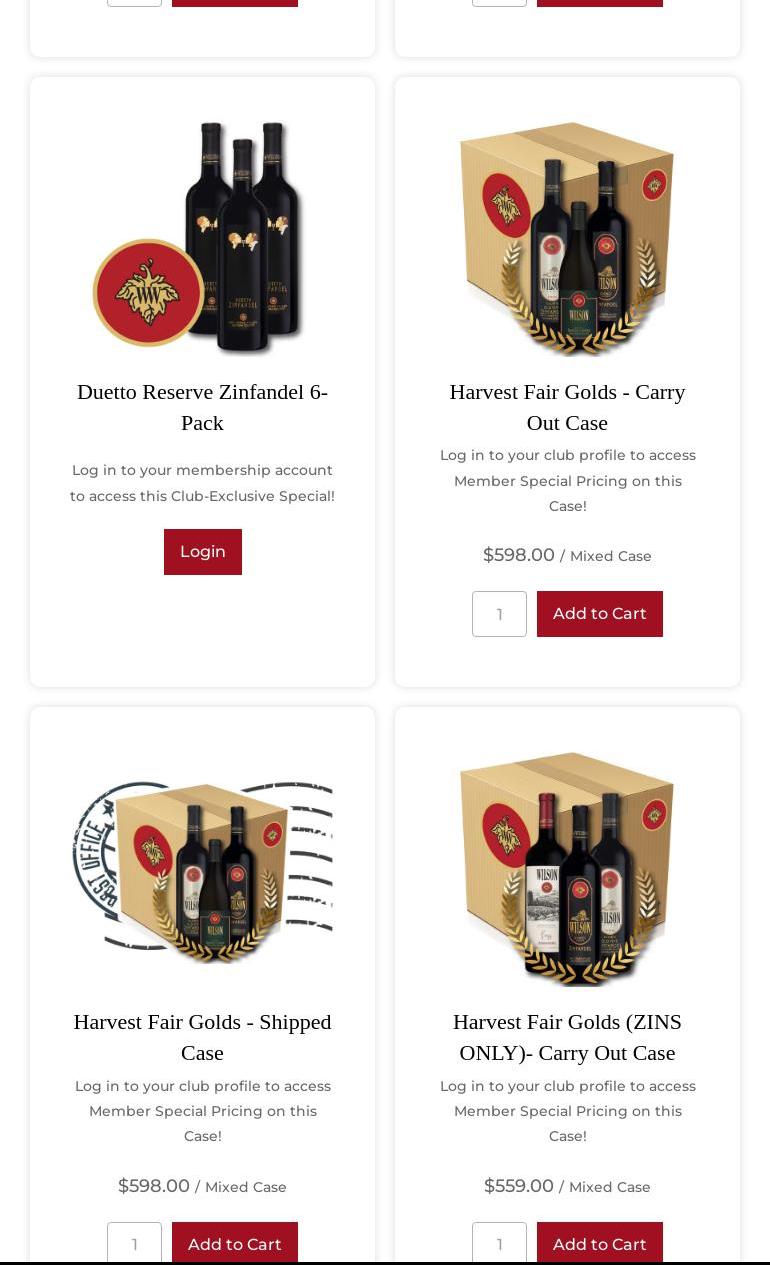The height and width of the screenshot is (1265, 770).
Task: Open Harvest Fair Golds (ZINS ONLY) title link
Action: [567, 1037]
